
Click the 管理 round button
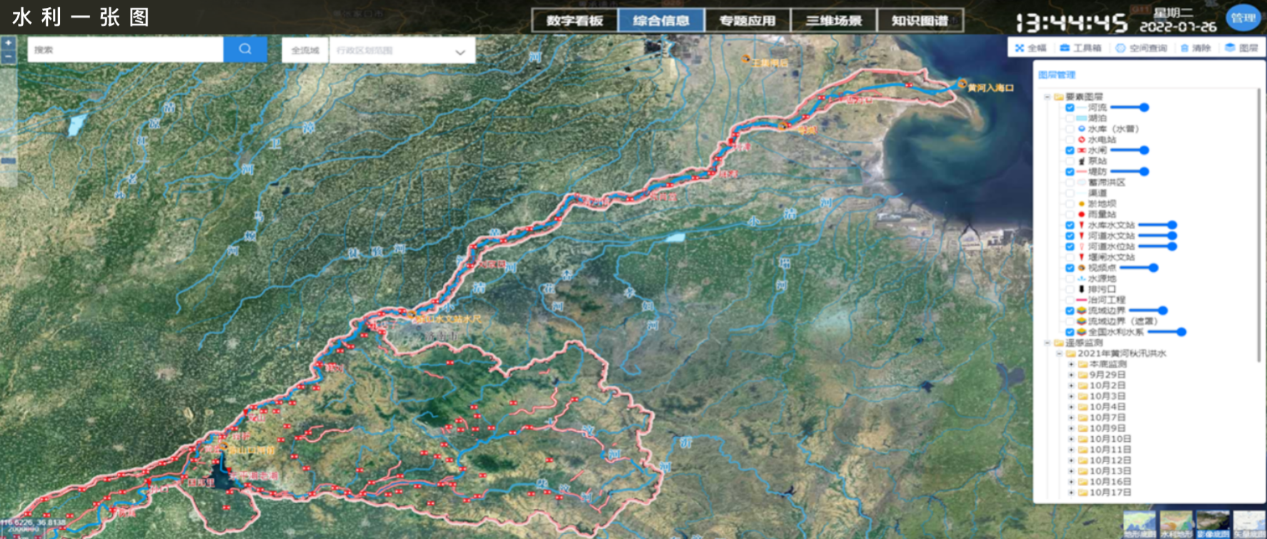[1242, 19]
